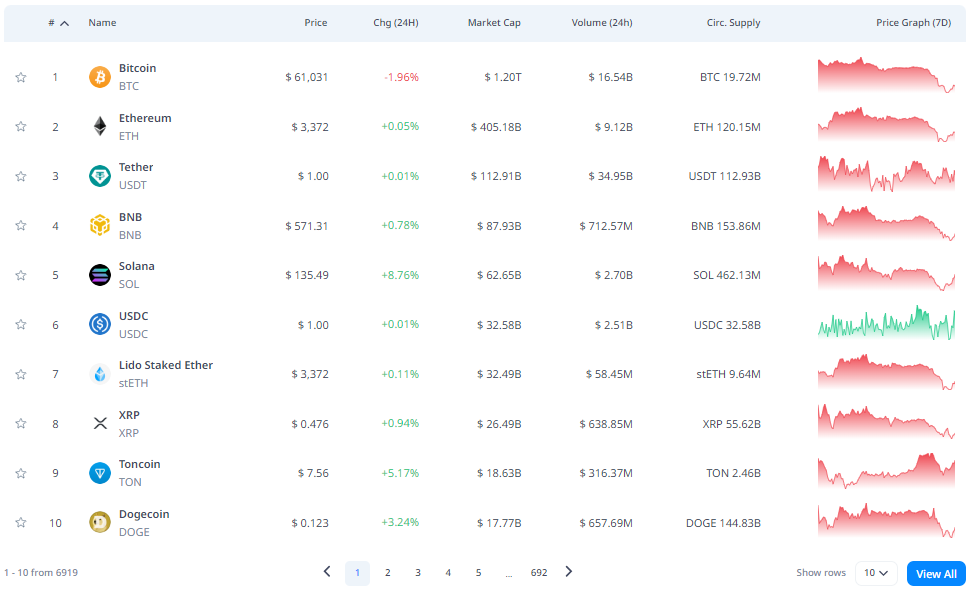970x591 pixels.
Task: Open Solana via its logo icon
Action: coord(98,275)
